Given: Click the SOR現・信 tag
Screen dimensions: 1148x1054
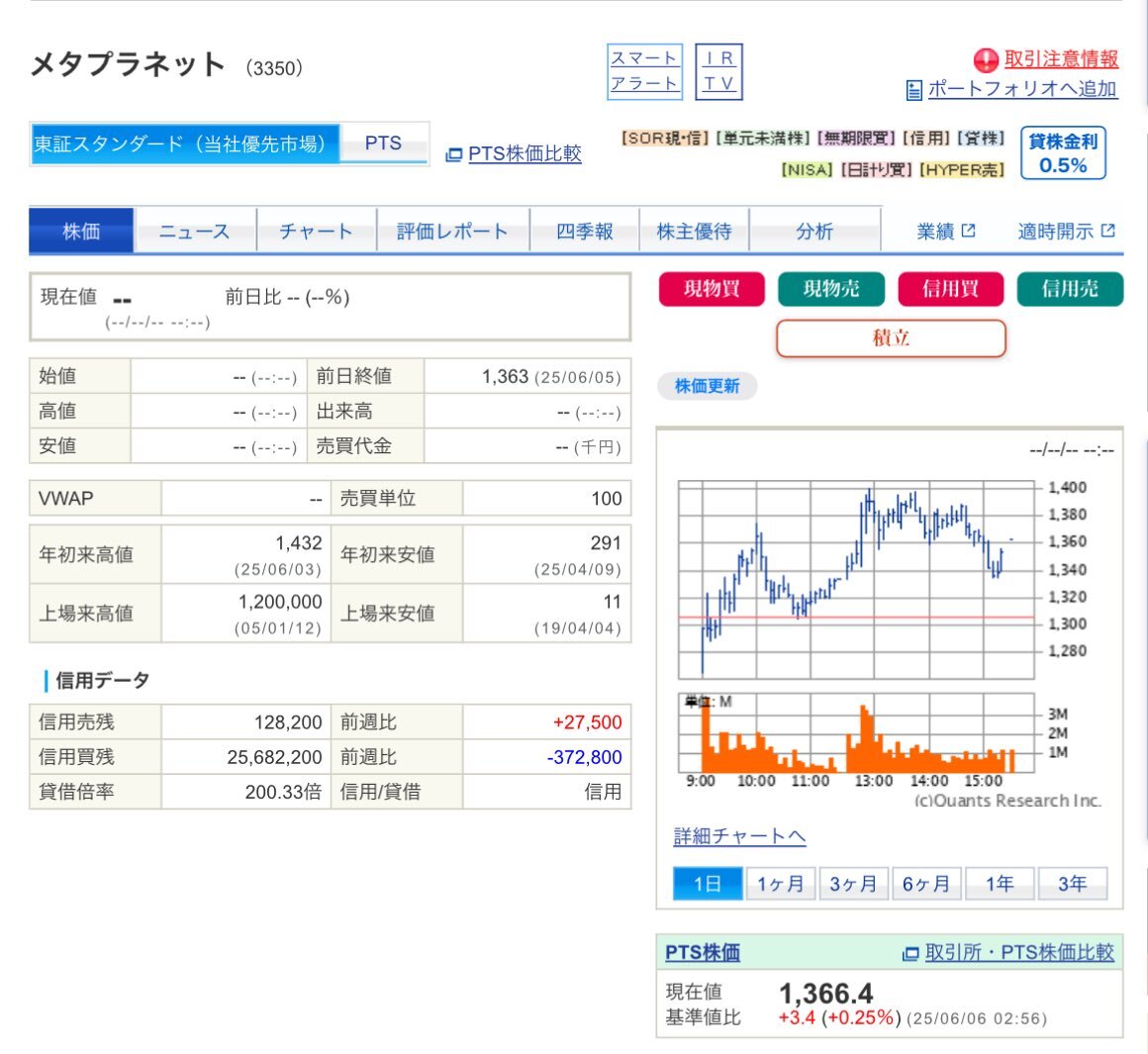Looking at the screenshot, I should pos(665,139).
